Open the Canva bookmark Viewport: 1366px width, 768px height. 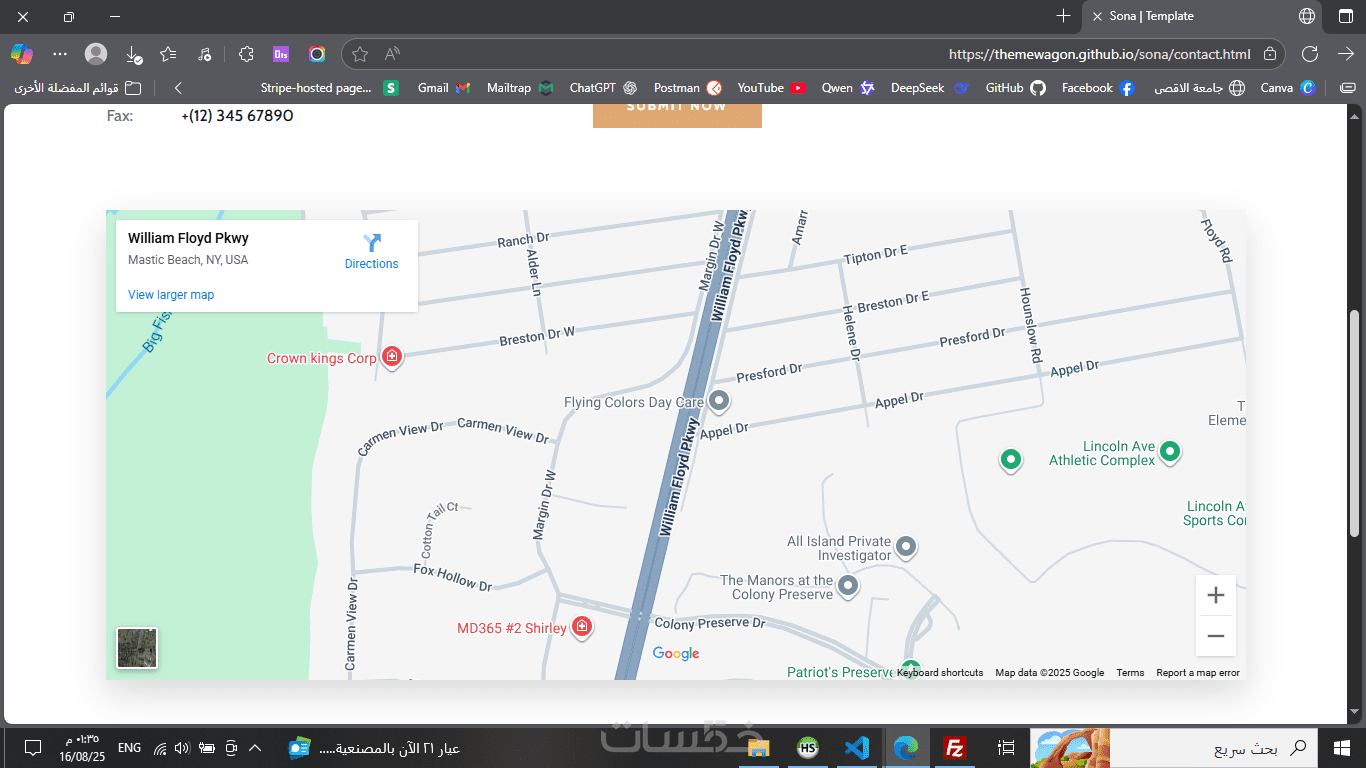coord(1287,88)
